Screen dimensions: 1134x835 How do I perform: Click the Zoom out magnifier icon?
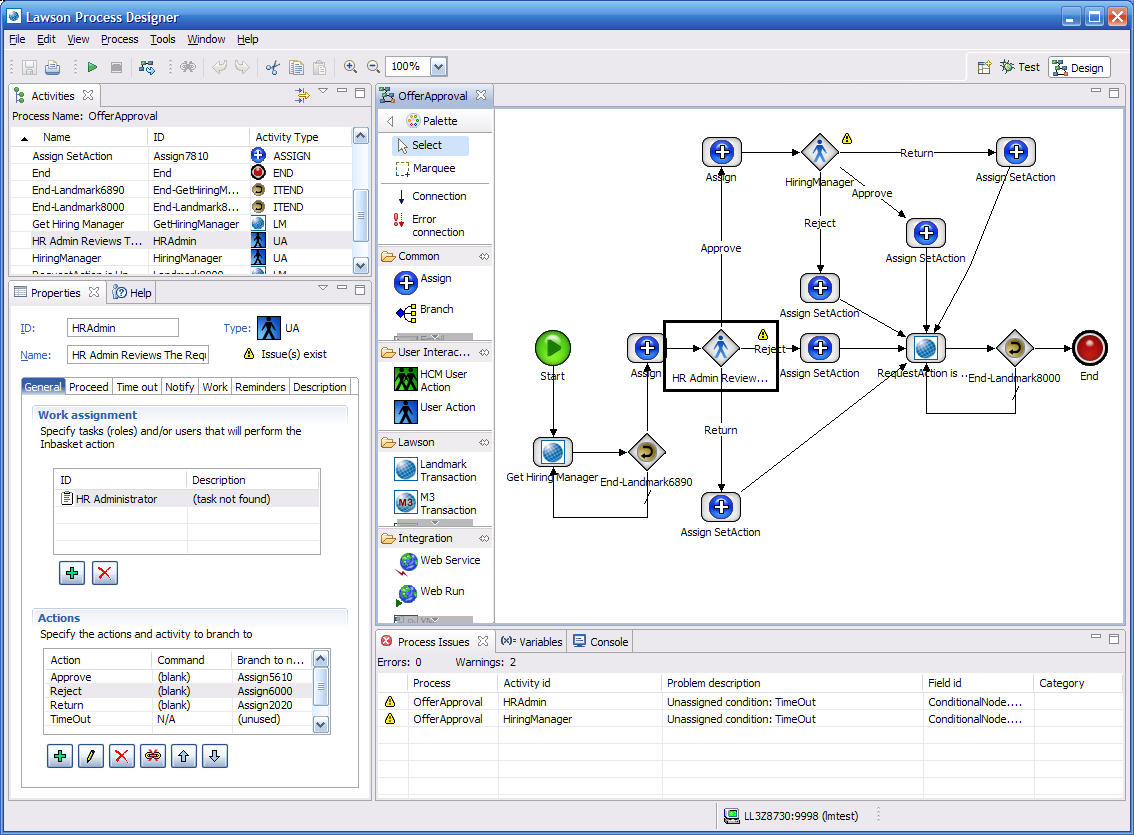click(x=373, y=67)
